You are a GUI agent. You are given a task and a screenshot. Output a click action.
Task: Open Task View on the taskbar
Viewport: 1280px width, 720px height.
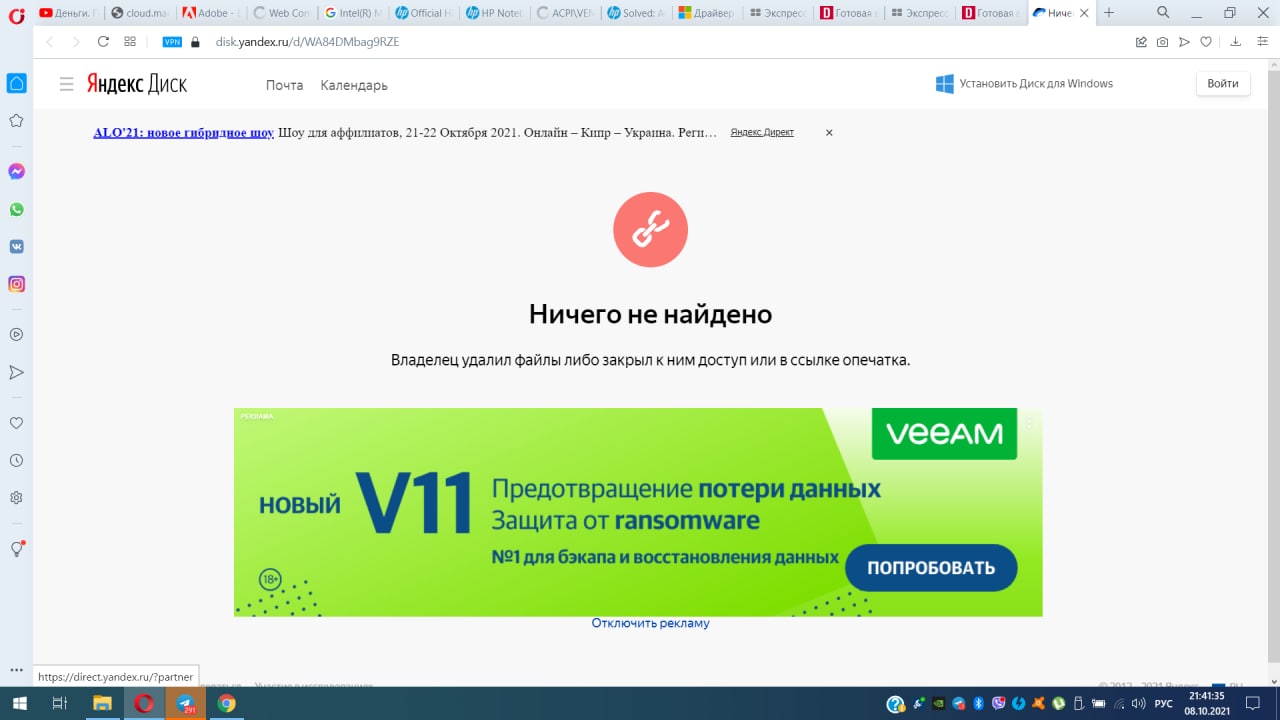coord(60,703)
